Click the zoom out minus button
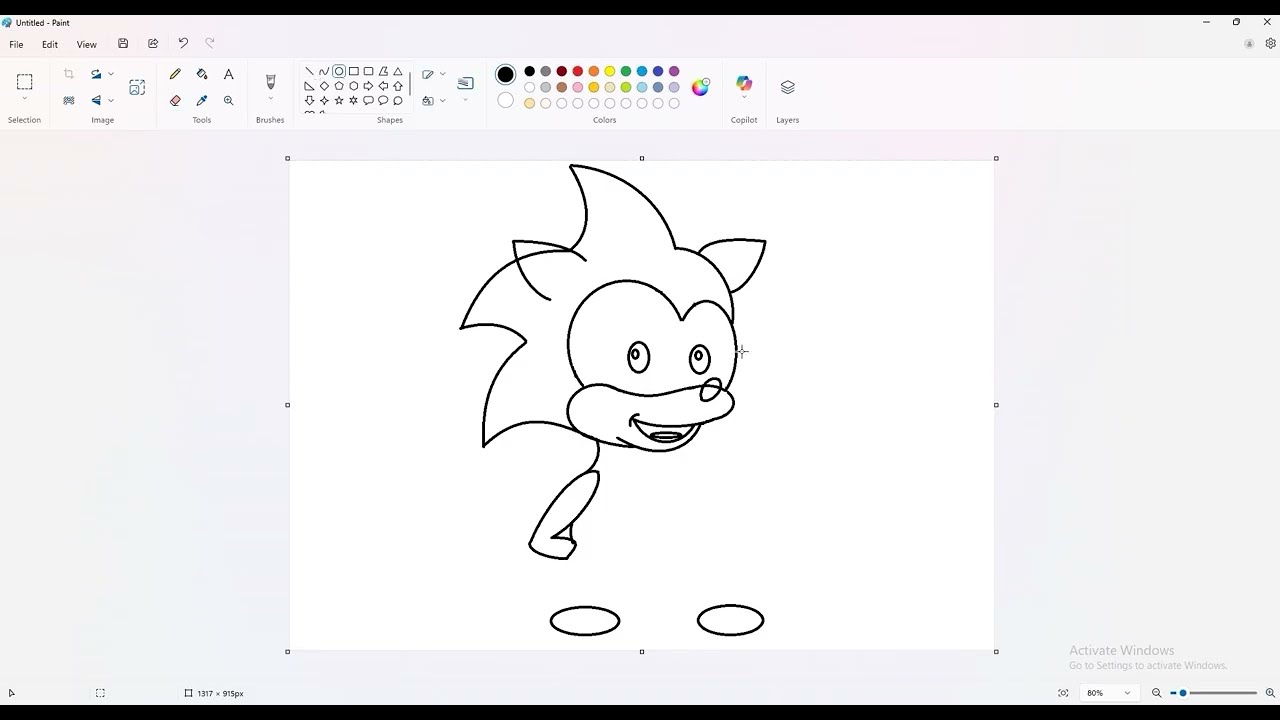1280x720 pixels. [x=1157, y=693]
